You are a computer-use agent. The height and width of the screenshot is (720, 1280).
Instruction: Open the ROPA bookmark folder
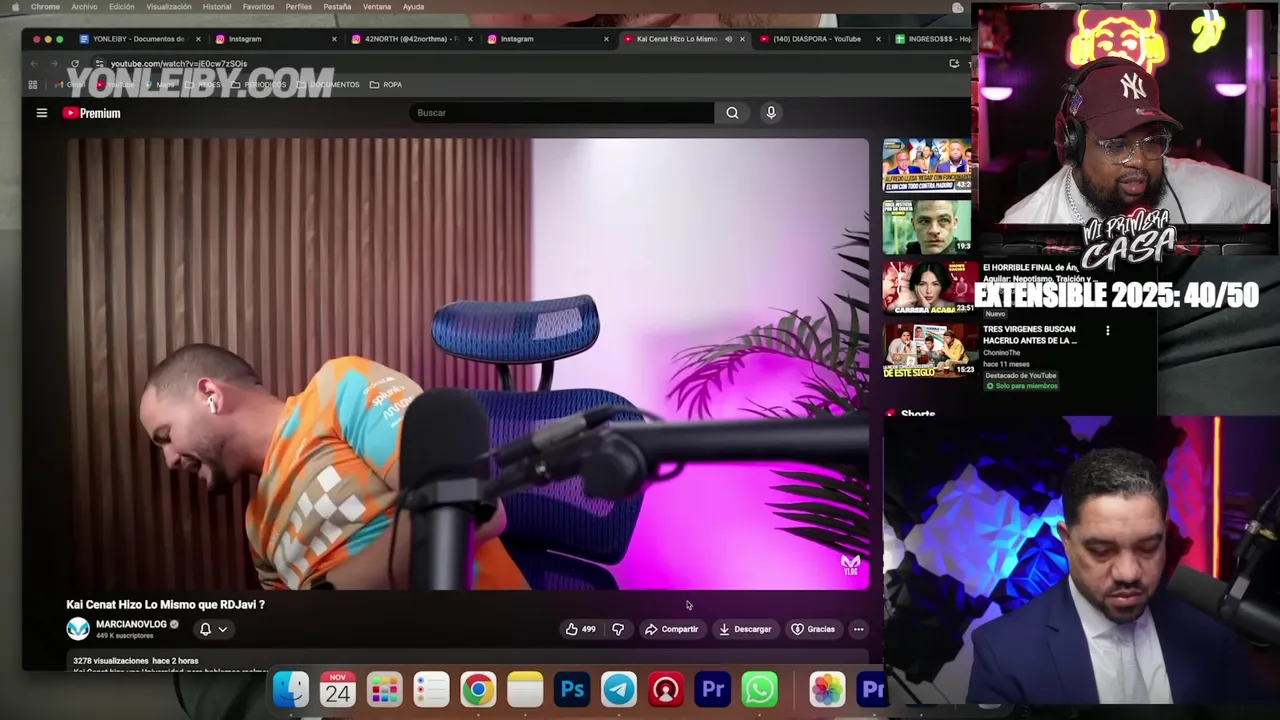pos(386,85)
